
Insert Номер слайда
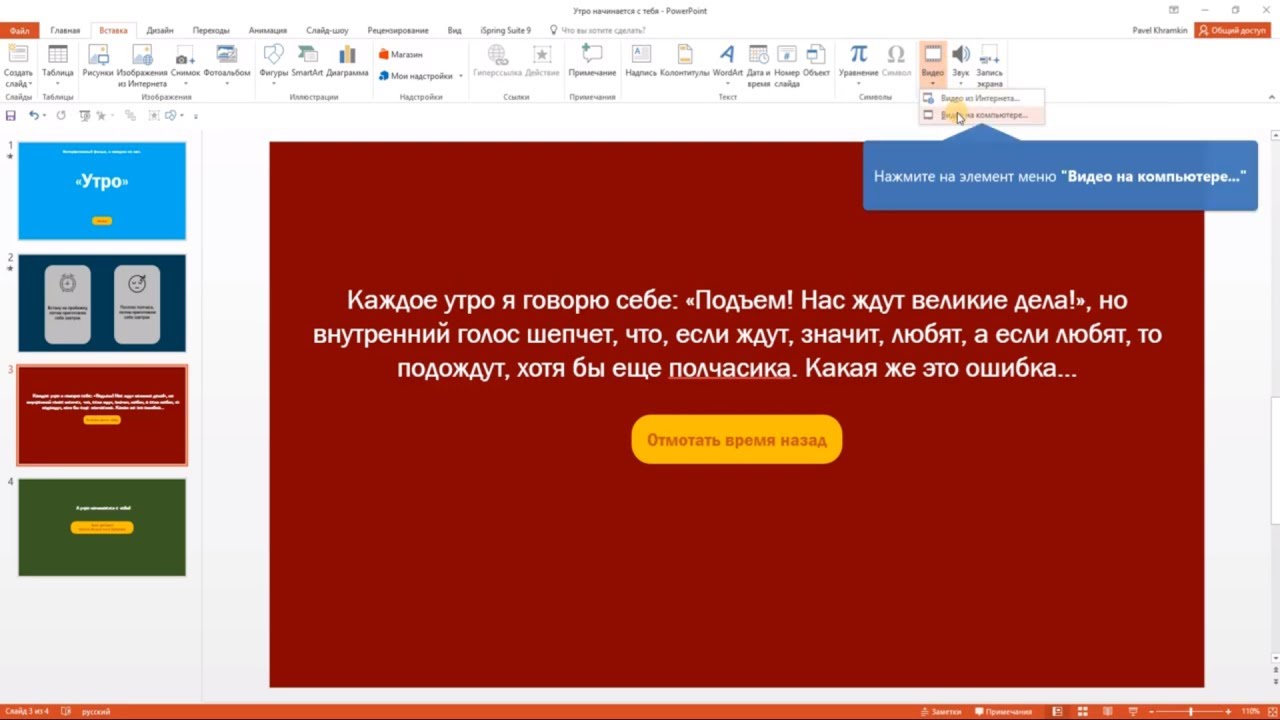pyautogui.click(x=786, y=63)
